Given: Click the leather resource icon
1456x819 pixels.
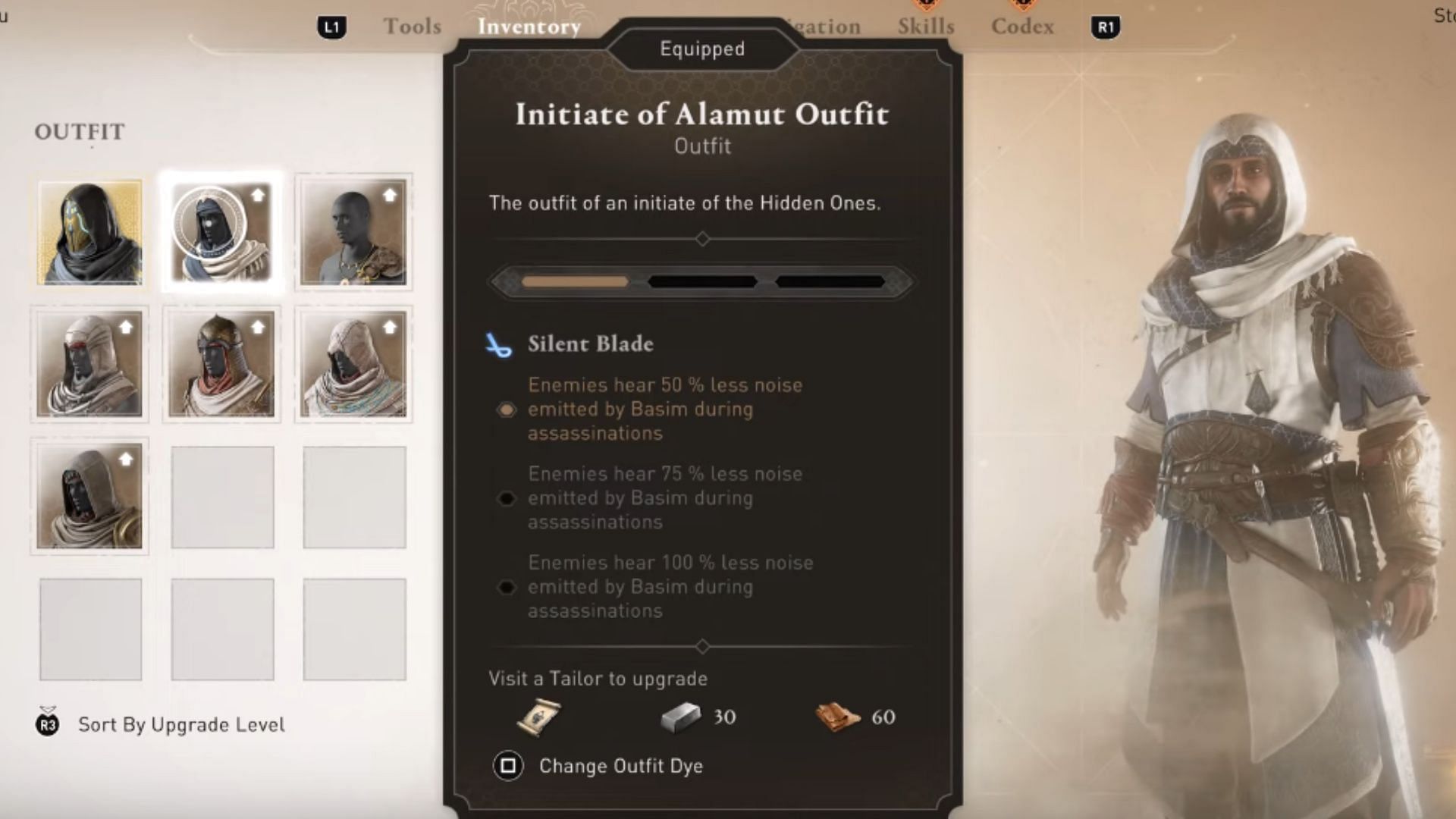Looking at the screenshot, I should (x=837, y=717).
